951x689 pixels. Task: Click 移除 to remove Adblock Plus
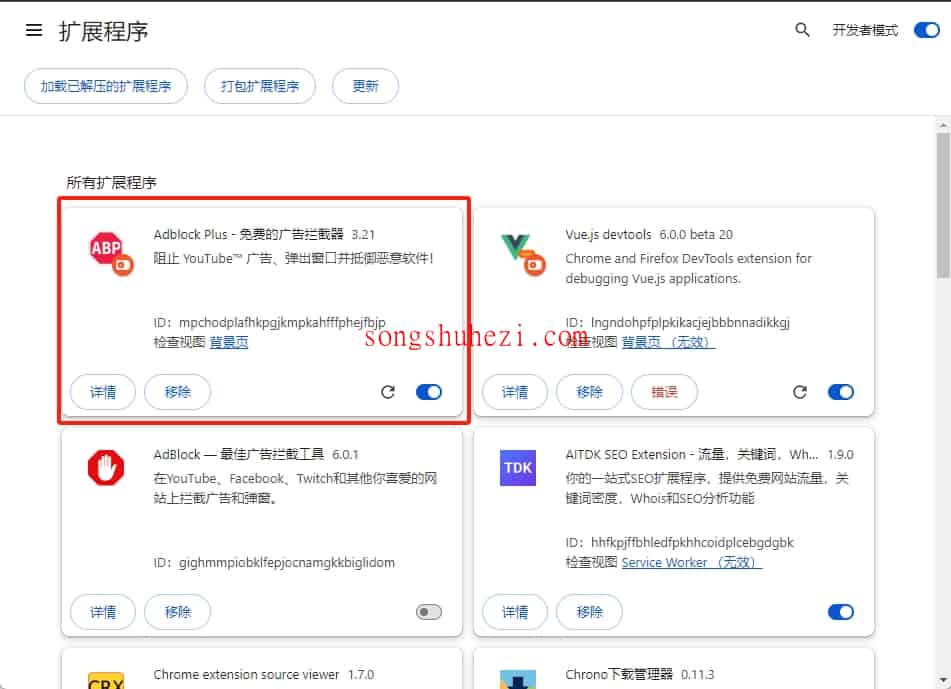(x=177, y=392)
